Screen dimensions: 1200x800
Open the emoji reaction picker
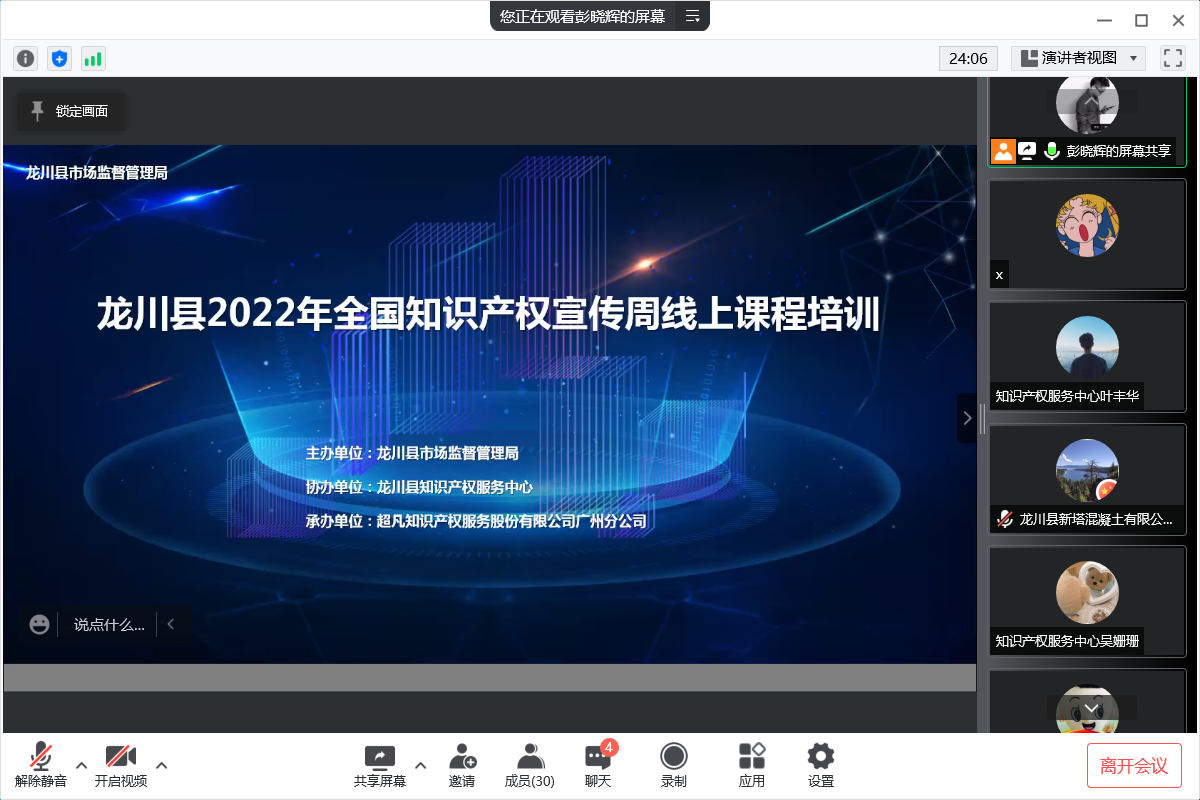[39, 624]
